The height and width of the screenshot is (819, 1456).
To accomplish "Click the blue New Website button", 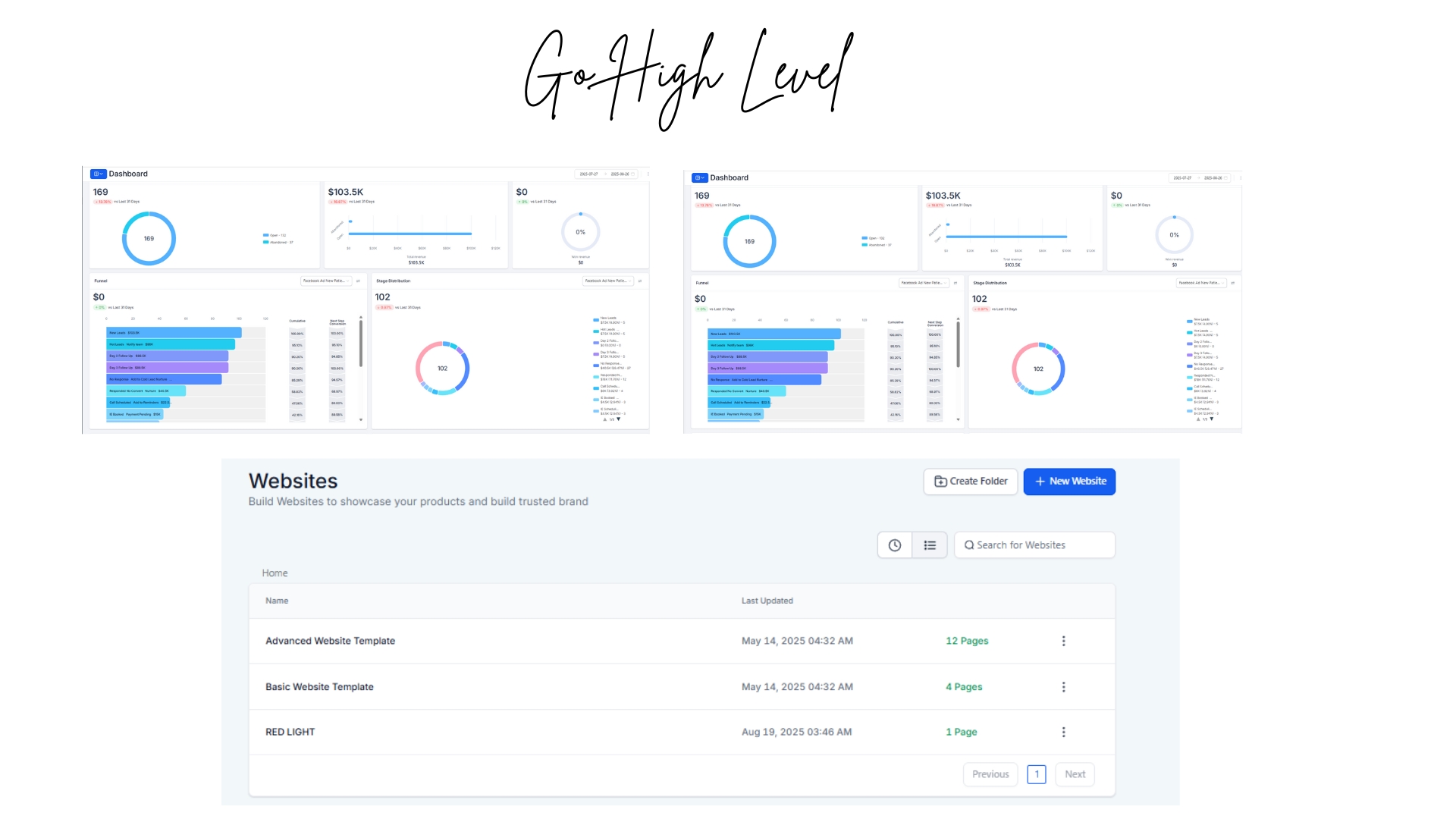I will pyautogui.click(x=1069, y=482).
